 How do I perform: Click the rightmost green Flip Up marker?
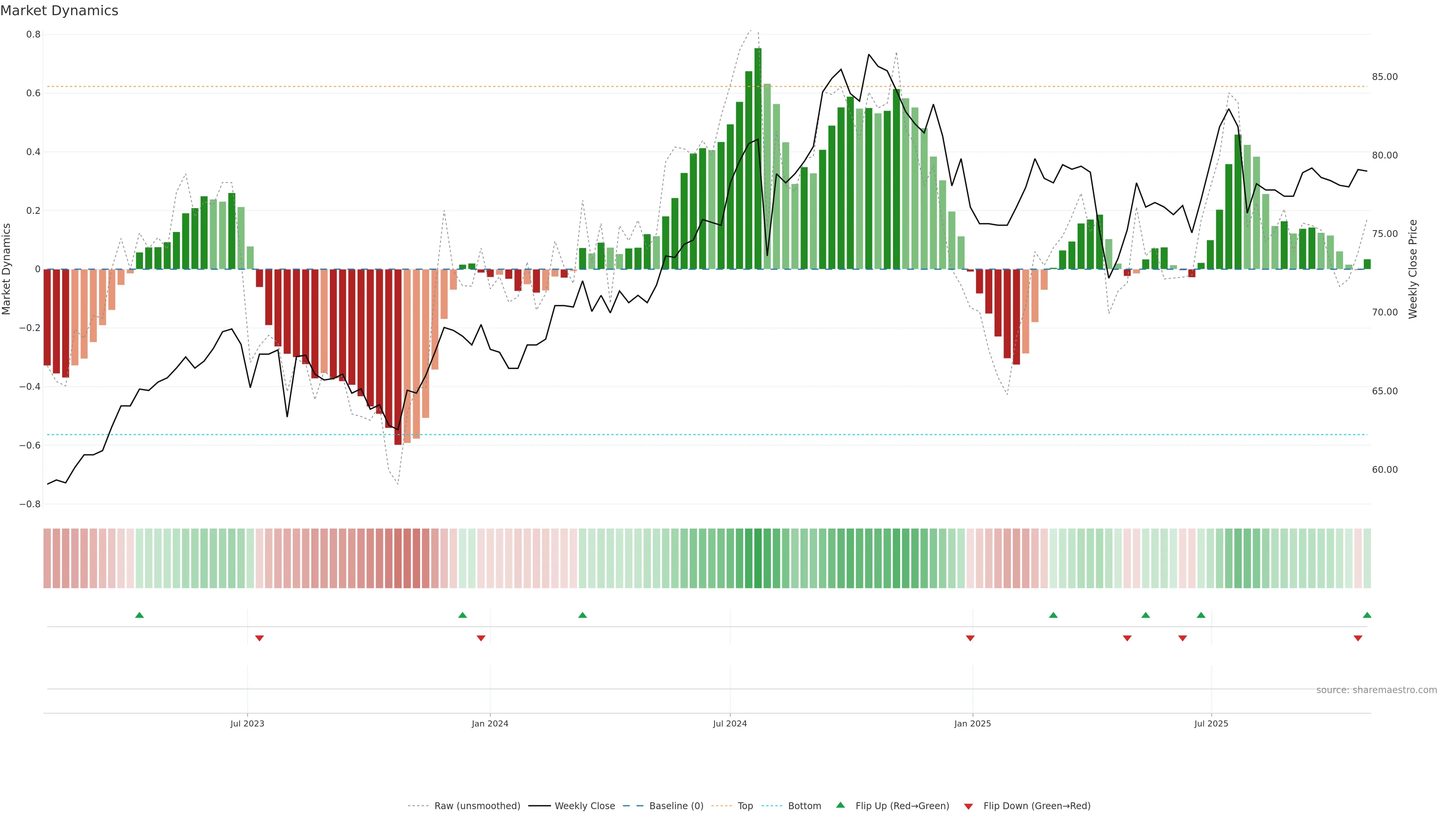tap(1367, 615)
